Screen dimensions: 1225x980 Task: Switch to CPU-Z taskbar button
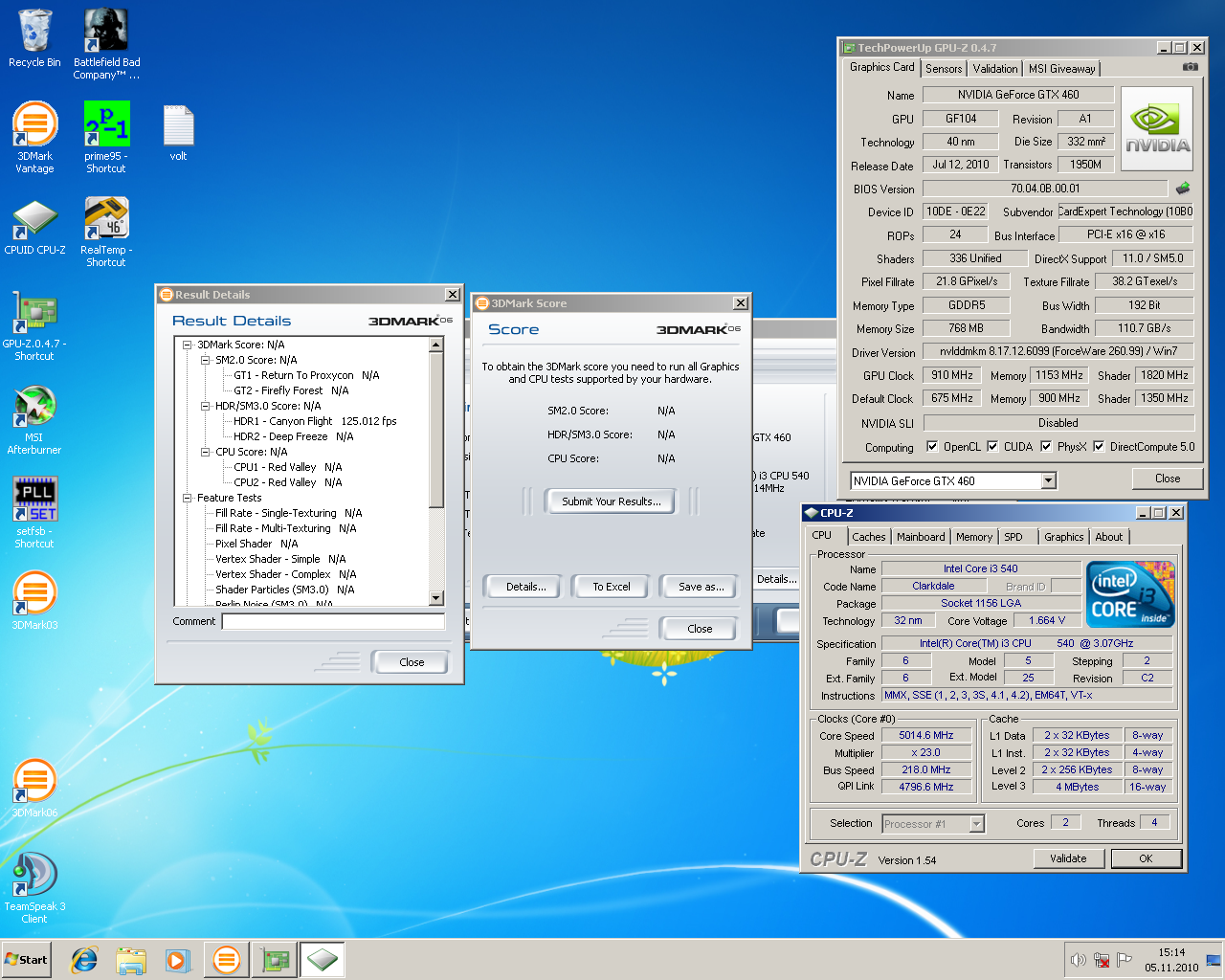(323, 960)
